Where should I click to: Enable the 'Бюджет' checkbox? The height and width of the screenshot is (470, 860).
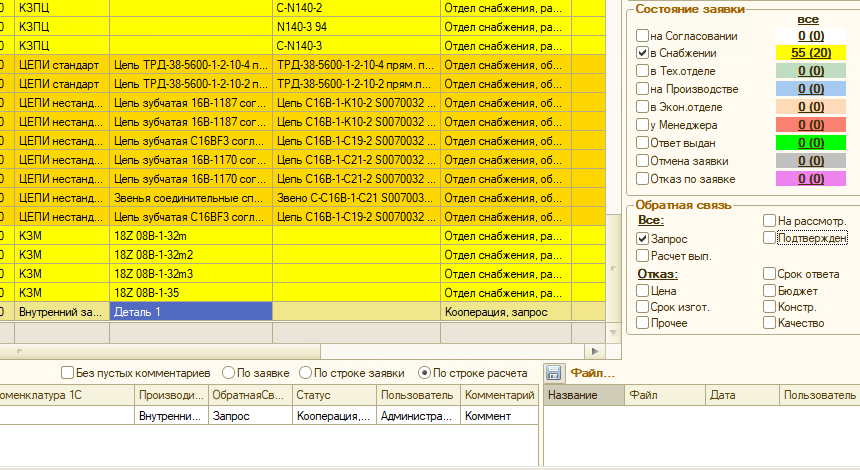pyautogui.click(x=769, y=291)
